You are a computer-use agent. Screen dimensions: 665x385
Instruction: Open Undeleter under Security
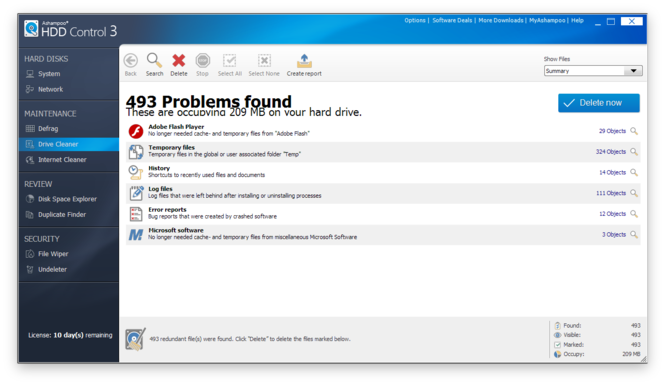click(52, 270)
